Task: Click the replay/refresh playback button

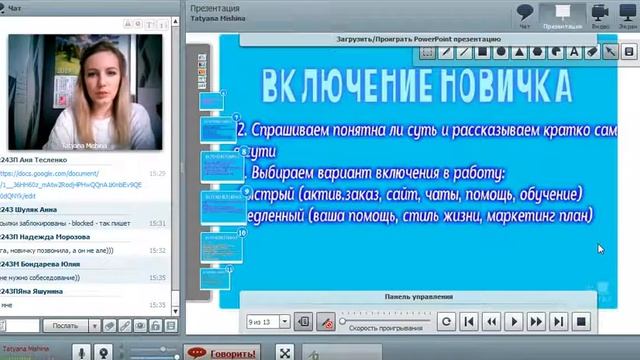Action: click(447, 322)
